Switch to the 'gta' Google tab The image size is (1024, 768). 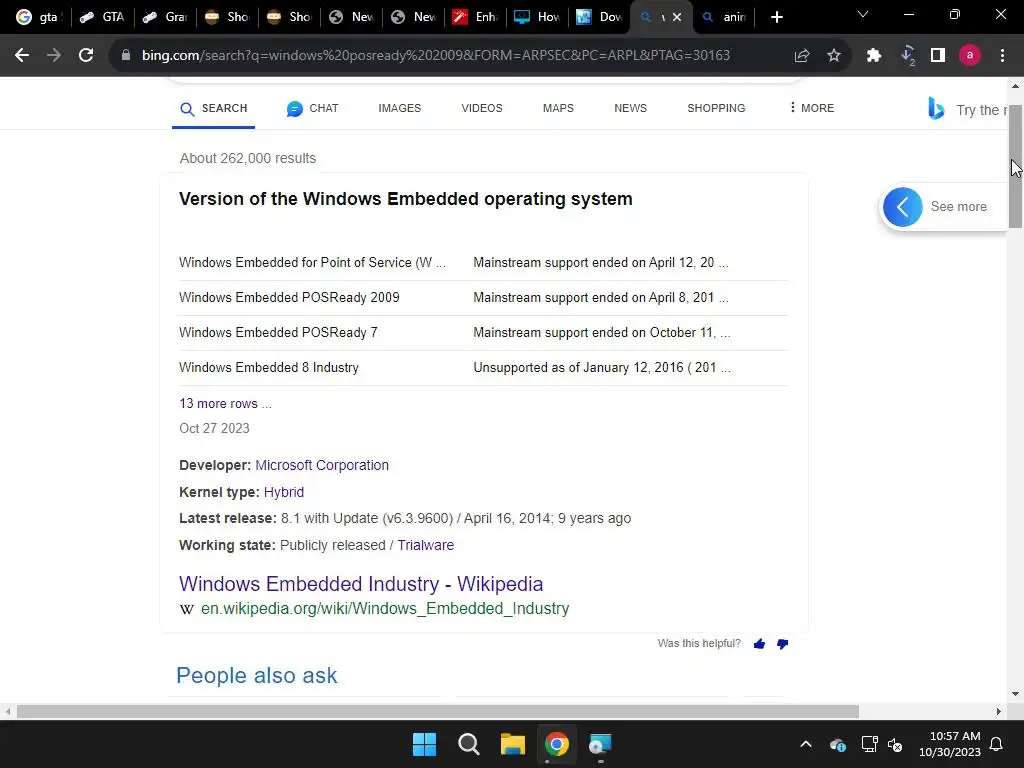(37, 17)
